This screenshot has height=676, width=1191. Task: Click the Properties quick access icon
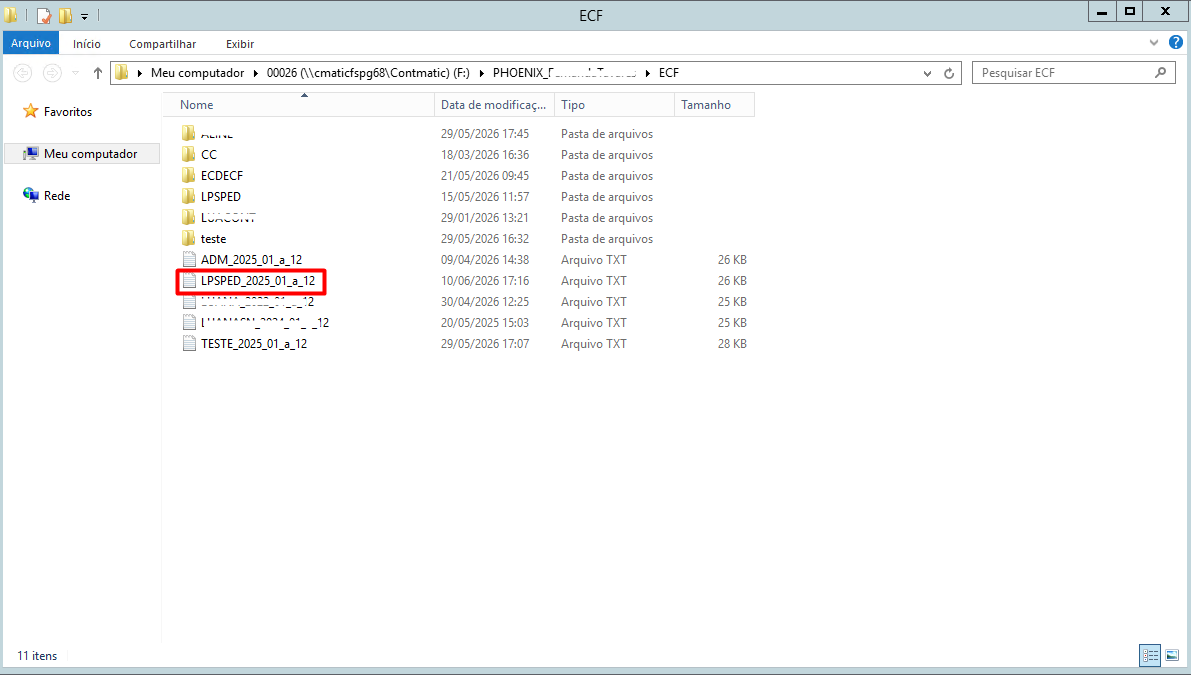pos(44,15)
